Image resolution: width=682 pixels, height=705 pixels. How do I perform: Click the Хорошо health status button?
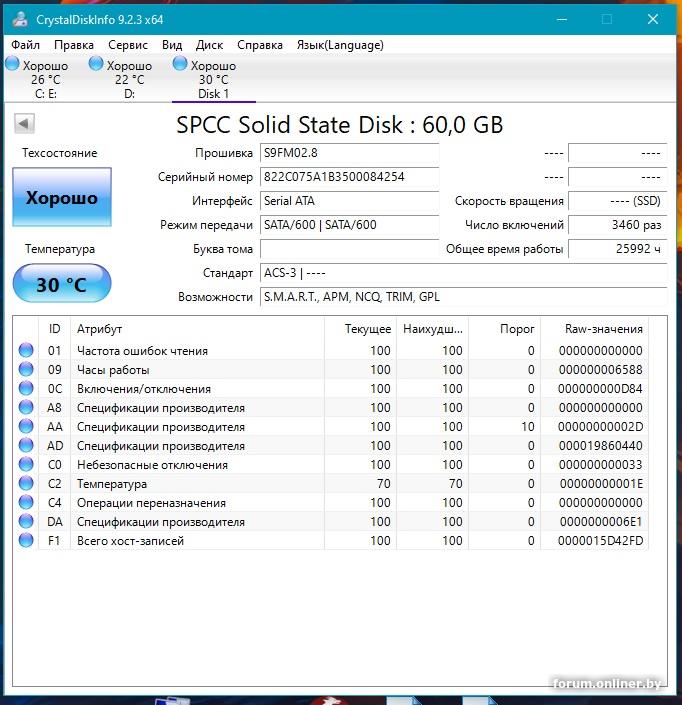pos(62,198)
